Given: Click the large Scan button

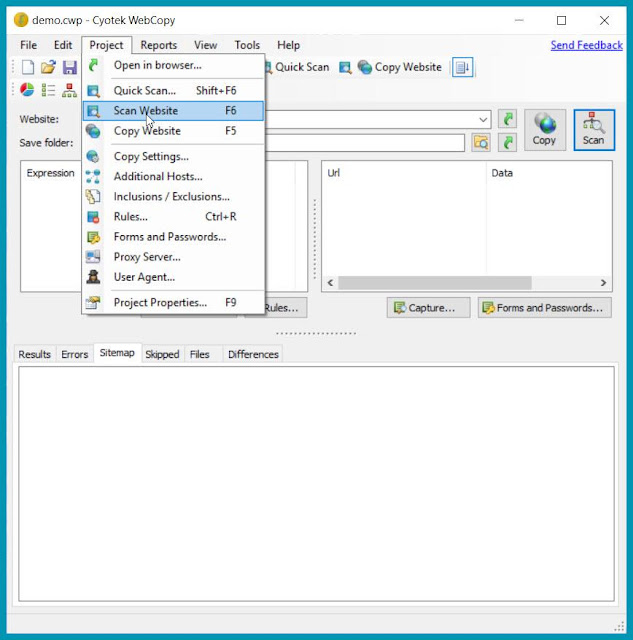Looking at the screenshot, I should 594,130.
